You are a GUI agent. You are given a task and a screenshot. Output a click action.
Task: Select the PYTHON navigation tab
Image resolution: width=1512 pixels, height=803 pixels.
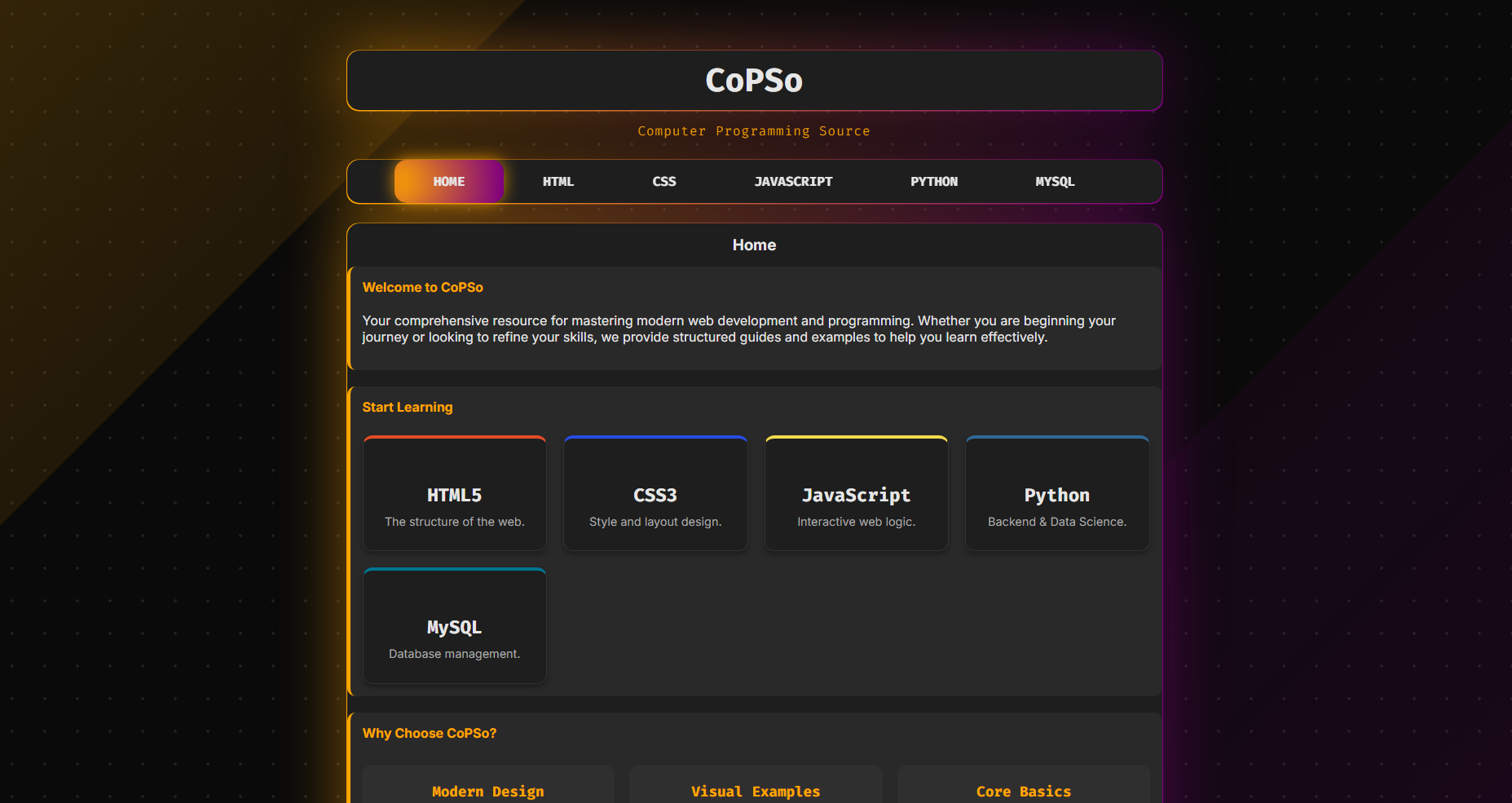(934, 181)
